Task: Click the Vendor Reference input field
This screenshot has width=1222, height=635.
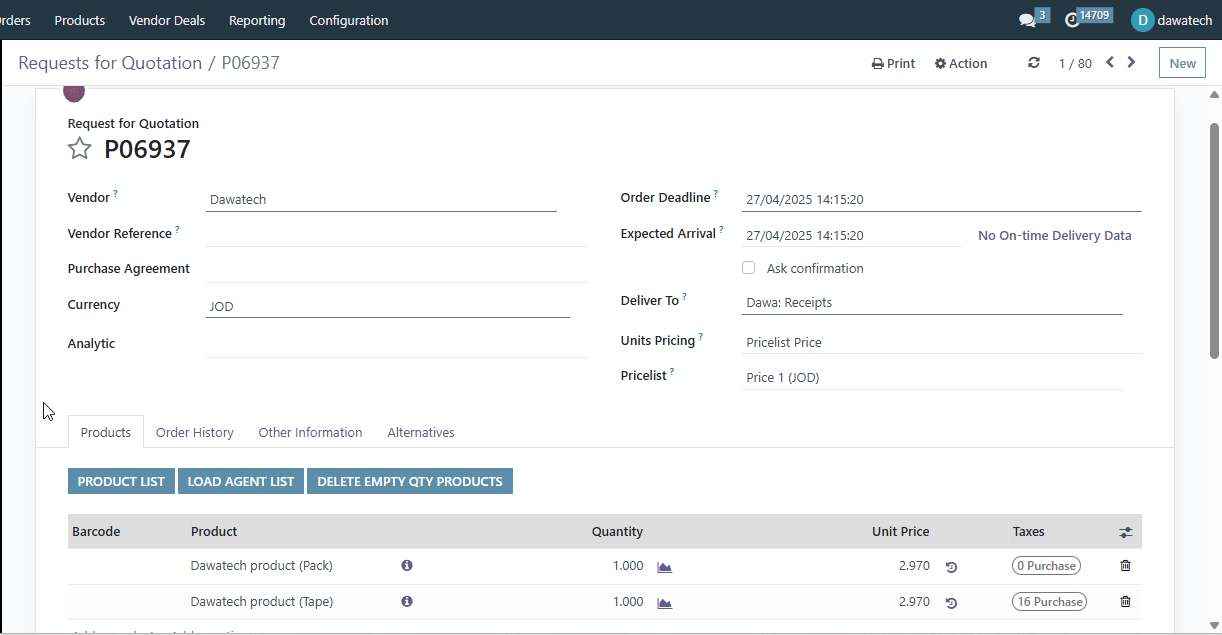Action: [x=397, y=234]
